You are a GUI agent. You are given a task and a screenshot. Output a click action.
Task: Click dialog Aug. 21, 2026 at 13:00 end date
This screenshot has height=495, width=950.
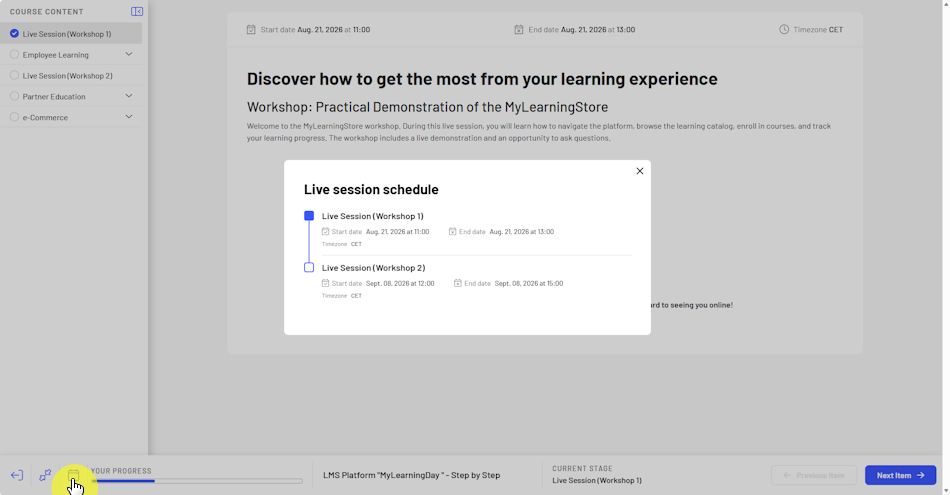point(521,231)
